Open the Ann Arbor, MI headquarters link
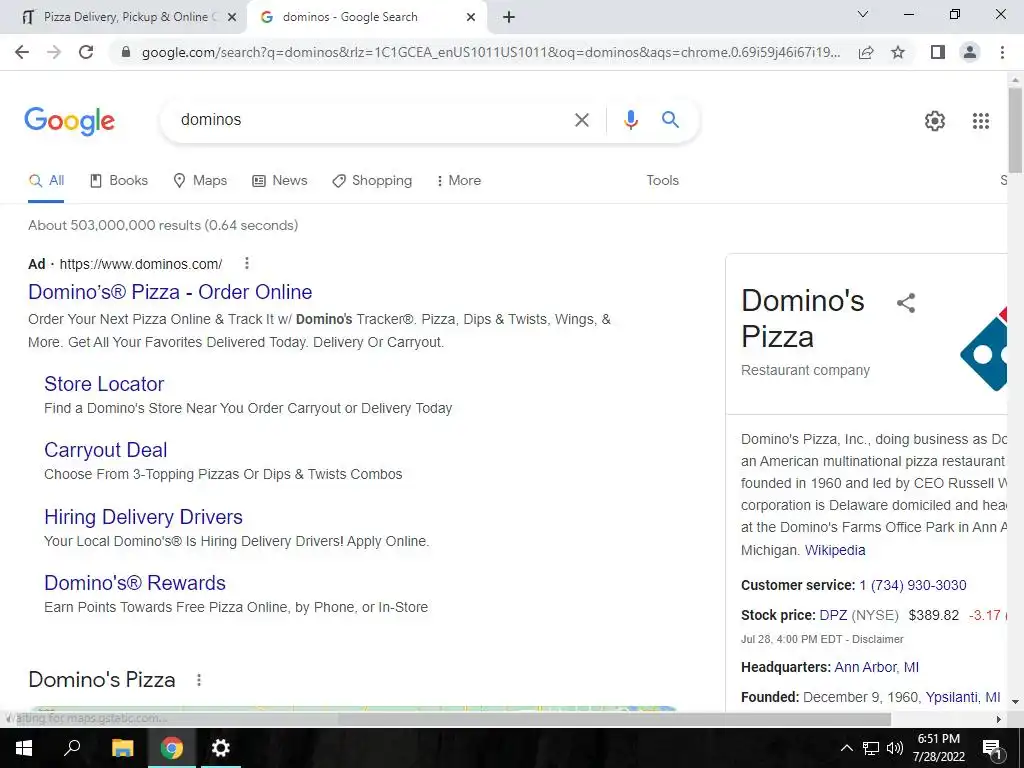The image size is (1024, 768). click(876, 667)
